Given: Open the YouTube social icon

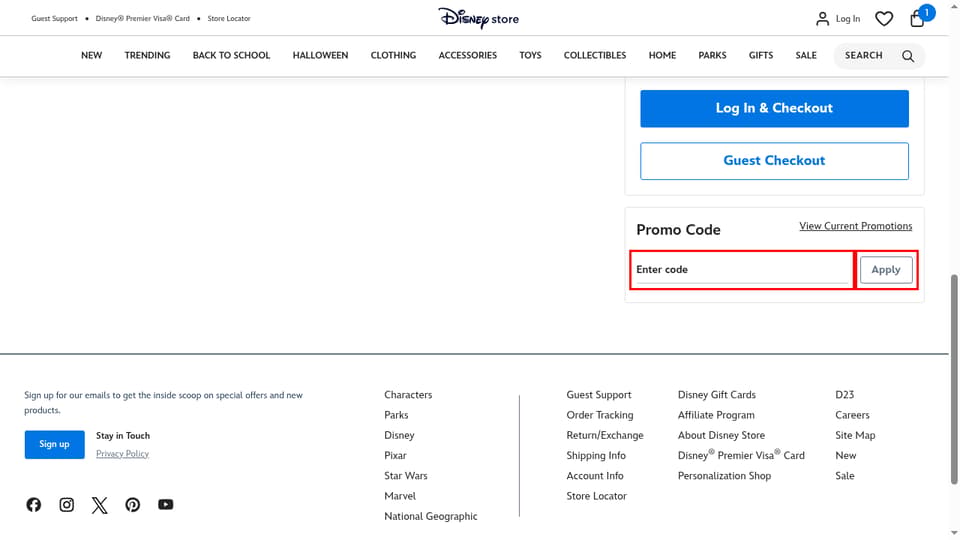Looking at the screenshot, I should pyautogui.click(x=165, y=504).
